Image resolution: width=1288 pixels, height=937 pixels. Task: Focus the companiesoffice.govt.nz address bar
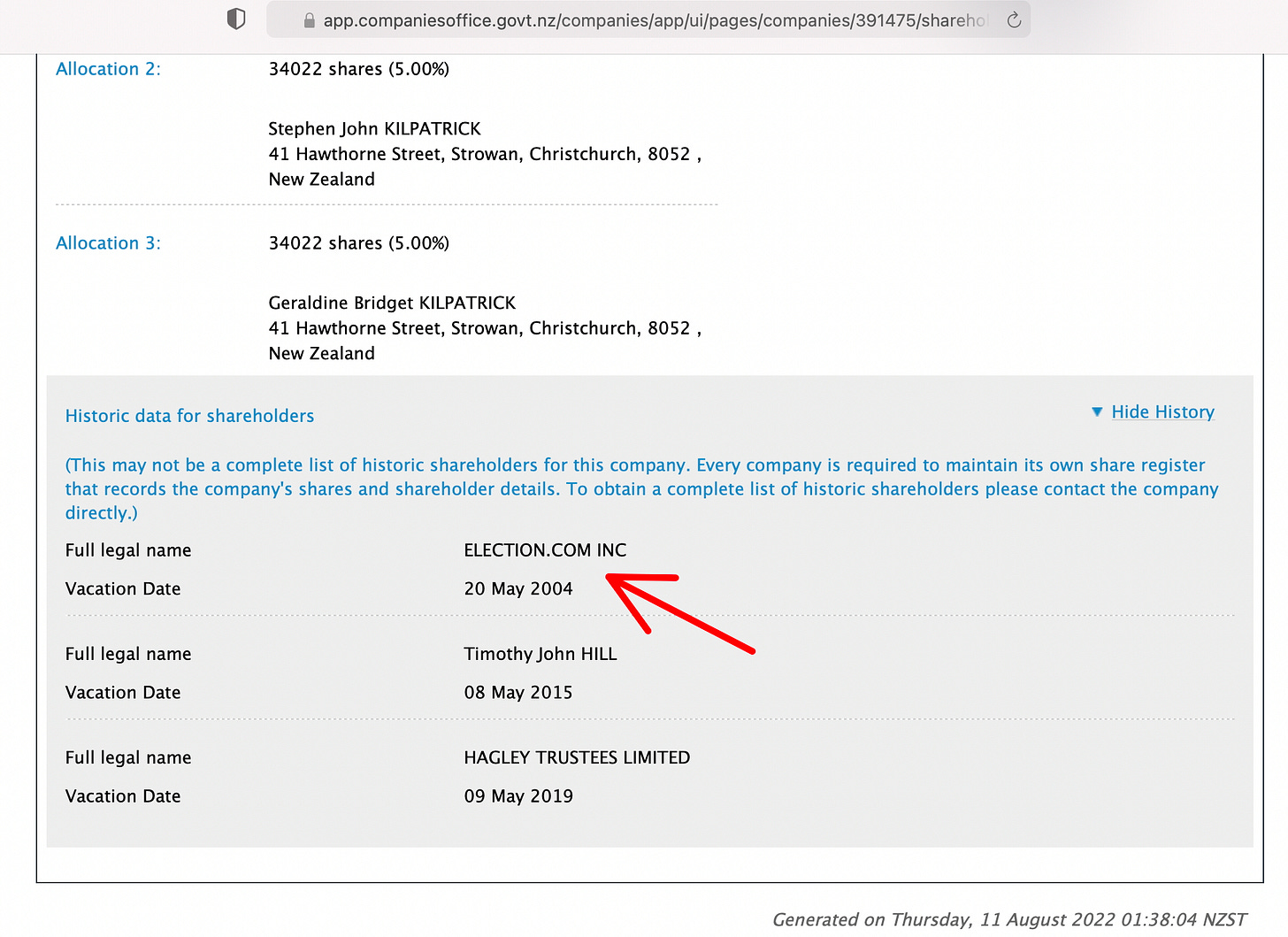pos(648,19)
